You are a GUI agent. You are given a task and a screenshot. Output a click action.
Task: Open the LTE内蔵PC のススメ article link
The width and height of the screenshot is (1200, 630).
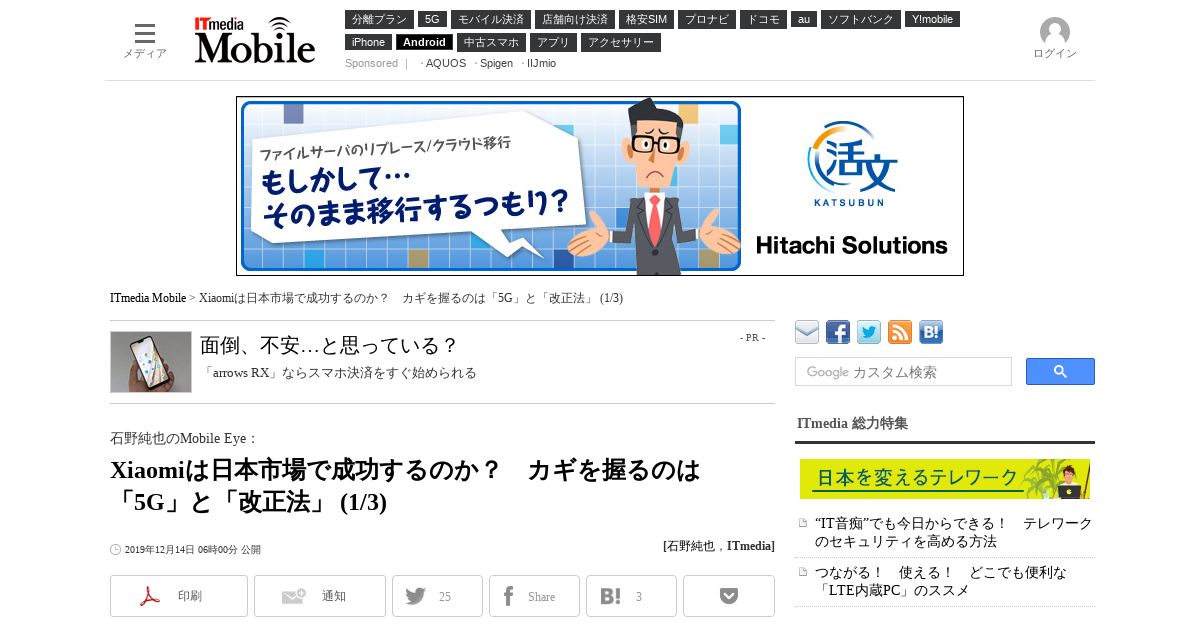point(941,581)
